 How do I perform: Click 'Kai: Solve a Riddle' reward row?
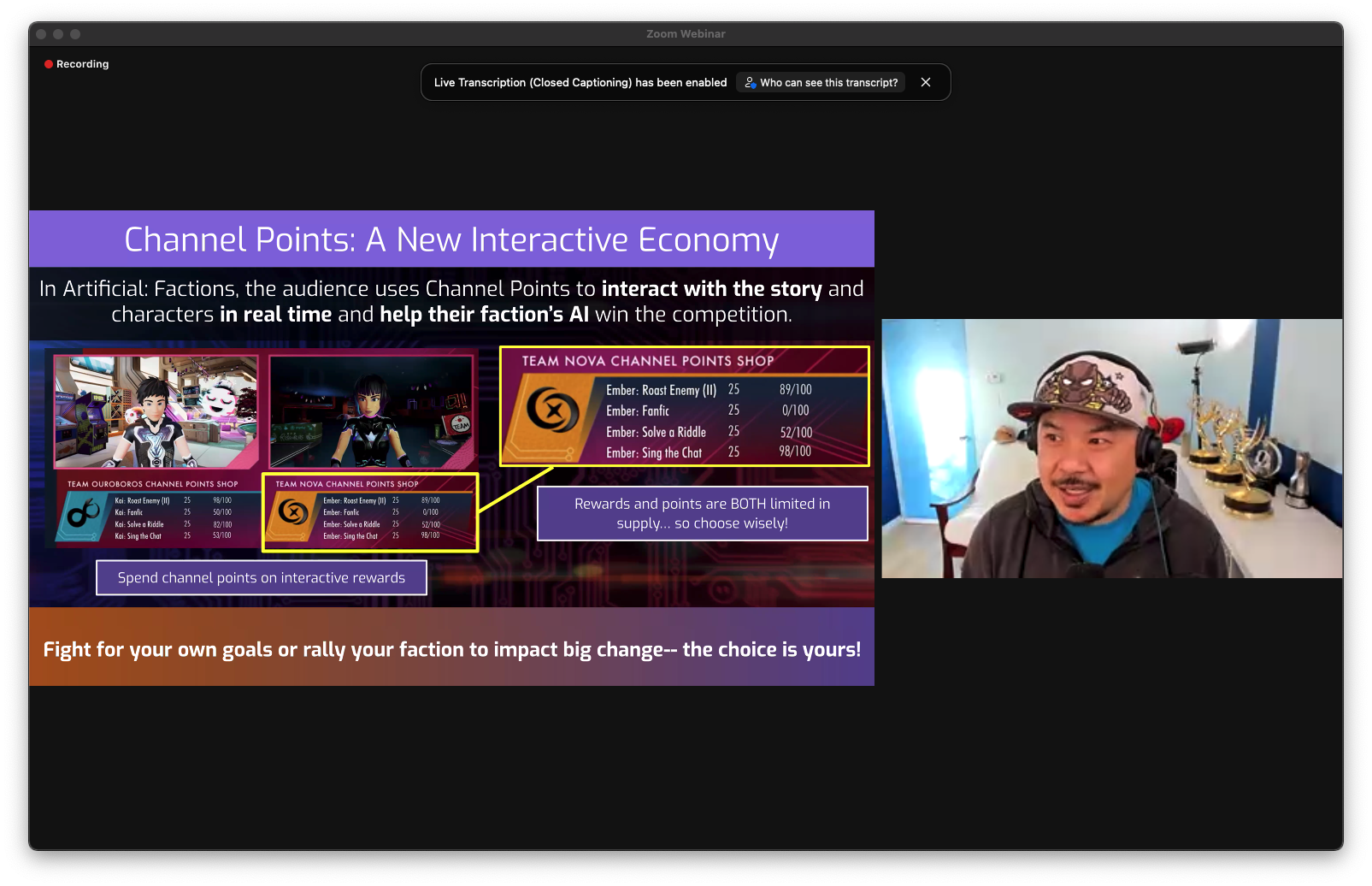pyautogui.click(x=173, y=524)
